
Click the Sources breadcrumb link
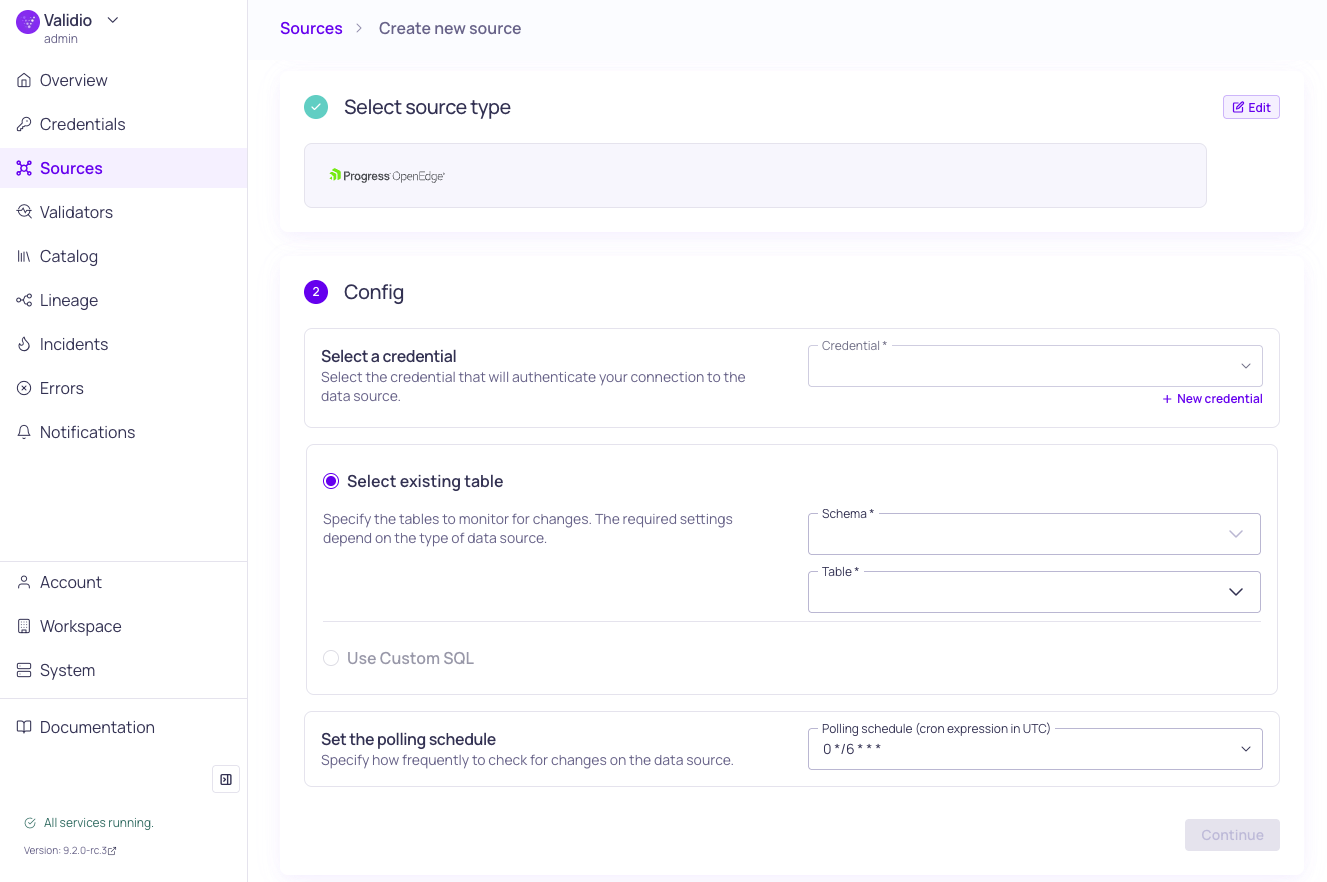[311, 28]
